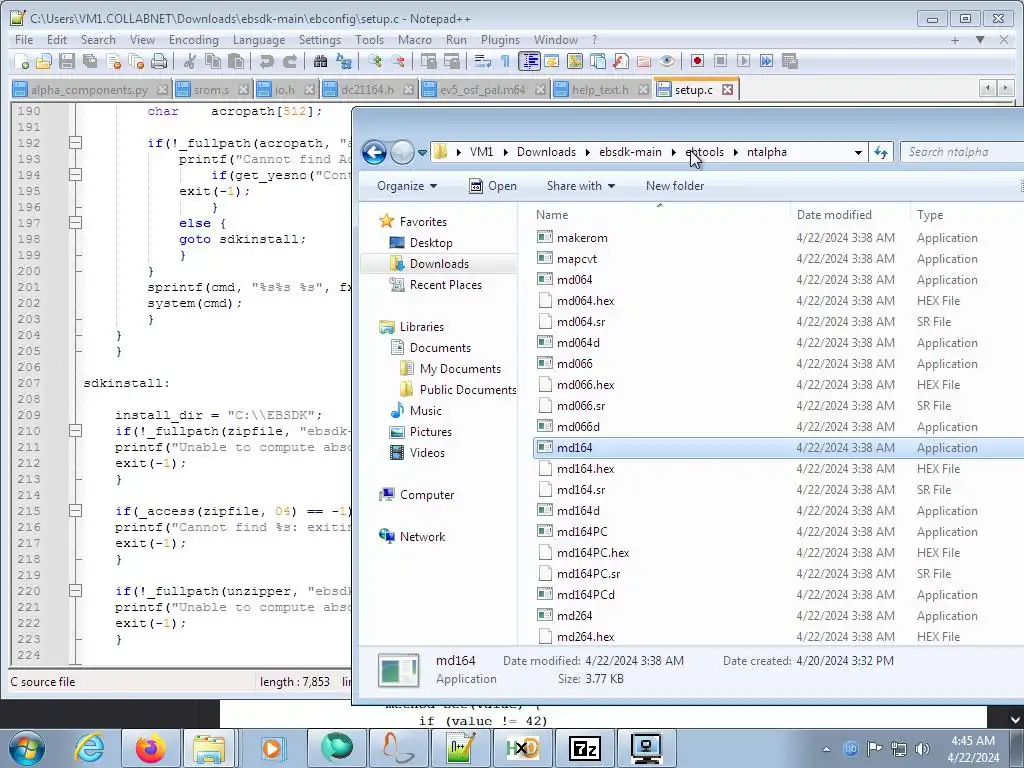
Task: Select Music in Libraries tree
Action: 425,410
